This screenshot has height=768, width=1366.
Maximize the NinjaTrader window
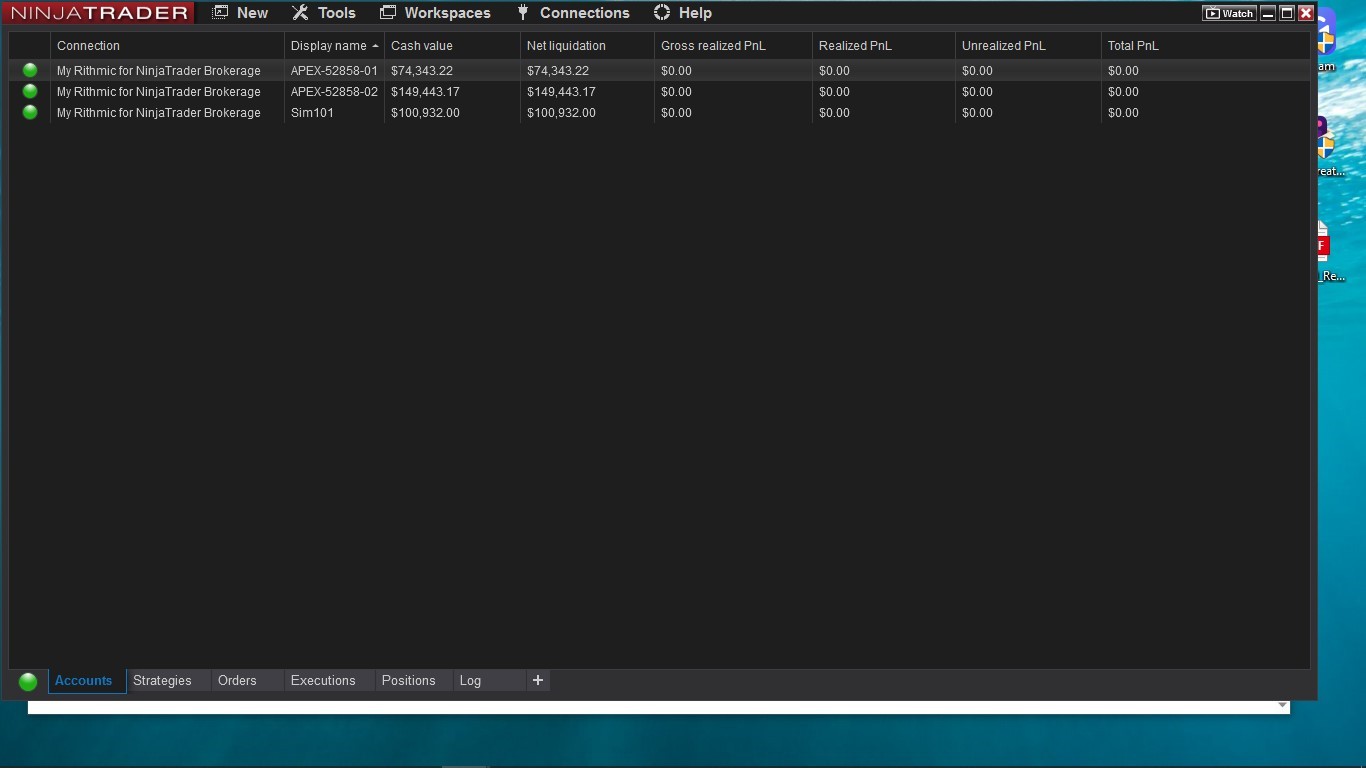pyautogui.click(x=1287, y=13)
